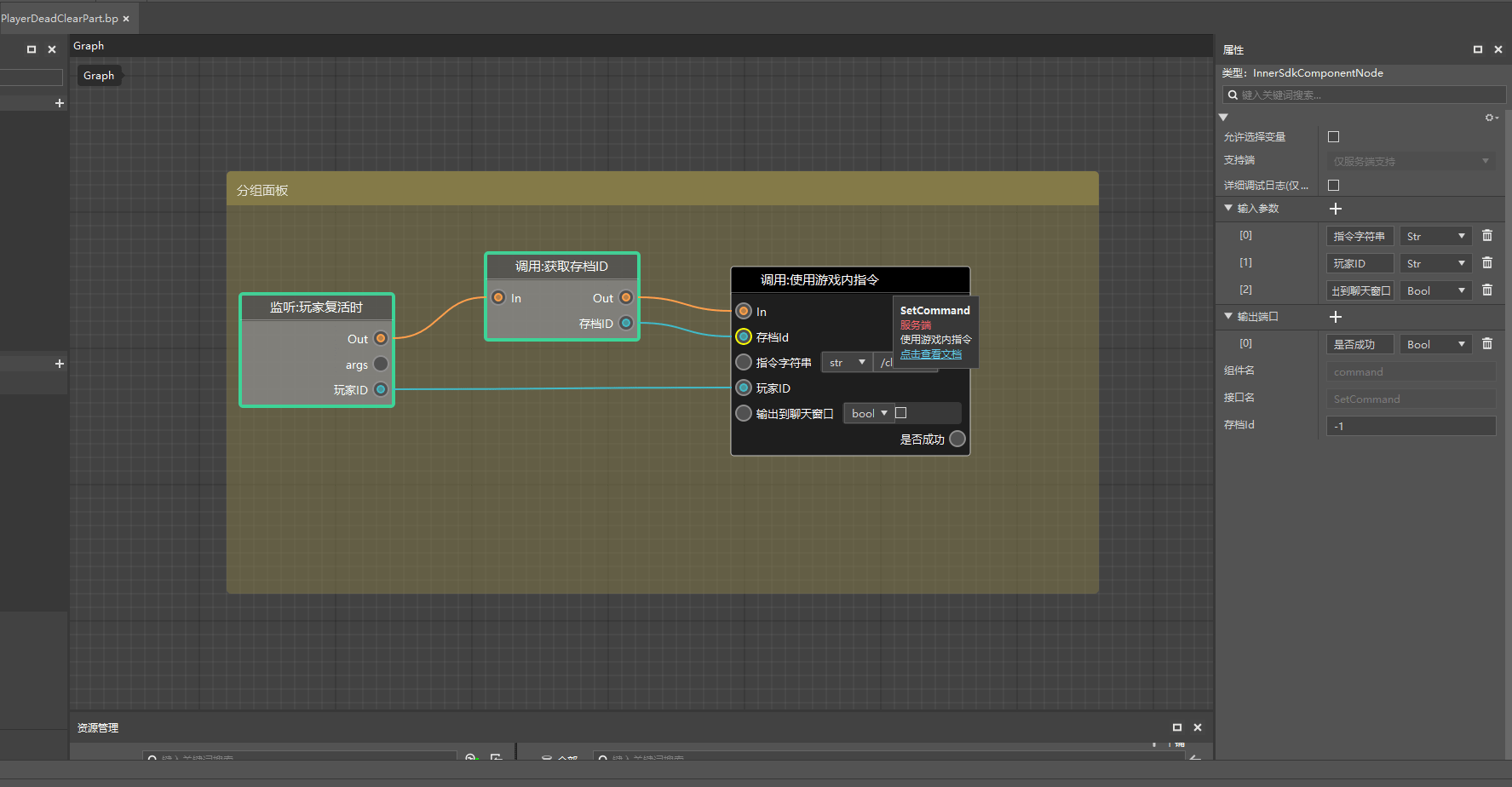The image size is (1512, 787).
Task: Select the 分组面板 group title bar
Action: [662, 189]
